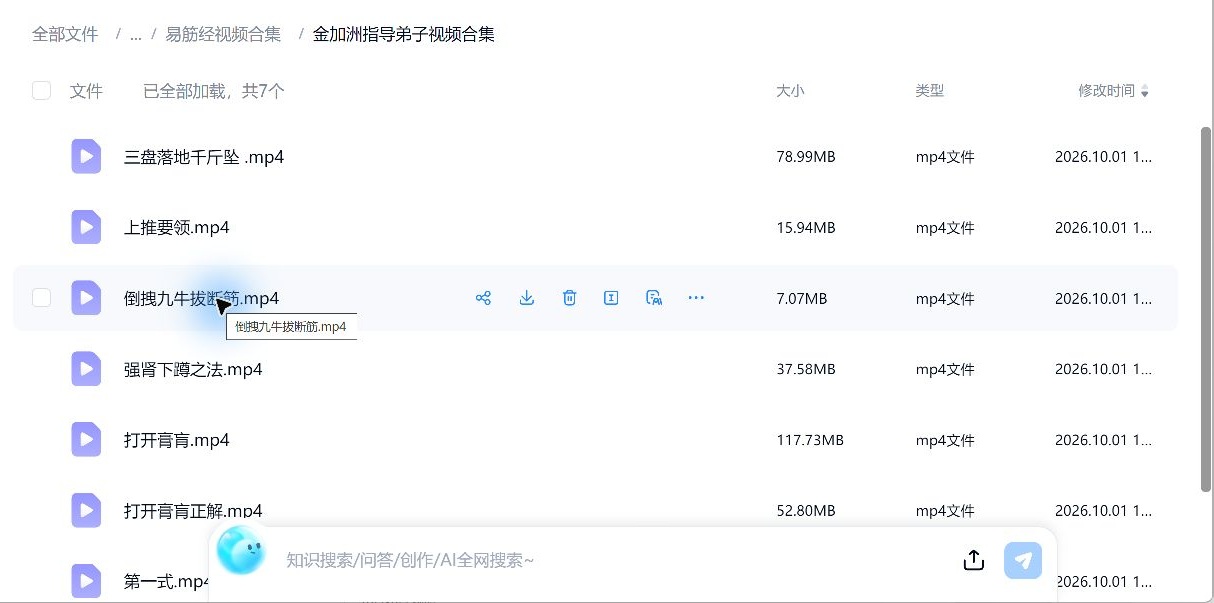Click the 37.58MB size value
Screen dimensions: 1214x603
(x=806, y=369)
